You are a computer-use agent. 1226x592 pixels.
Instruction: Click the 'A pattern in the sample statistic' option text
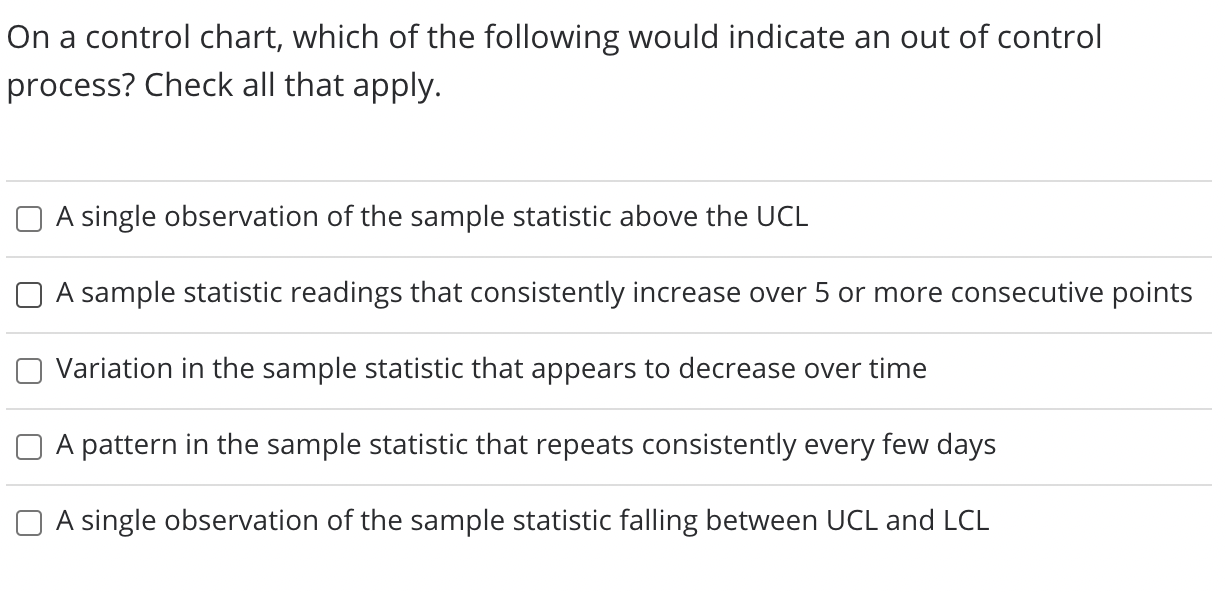pyautogui.click(x=526, y=445)
